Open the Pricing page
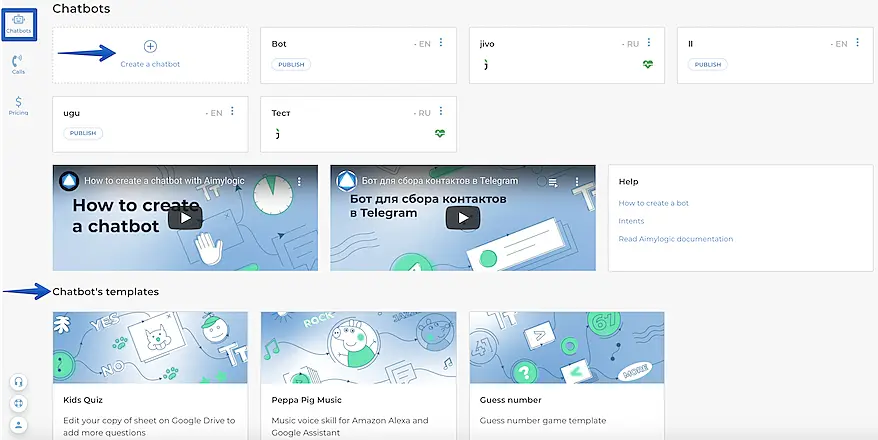The width and height of the screenshot is (878, 440). point(18,105)
